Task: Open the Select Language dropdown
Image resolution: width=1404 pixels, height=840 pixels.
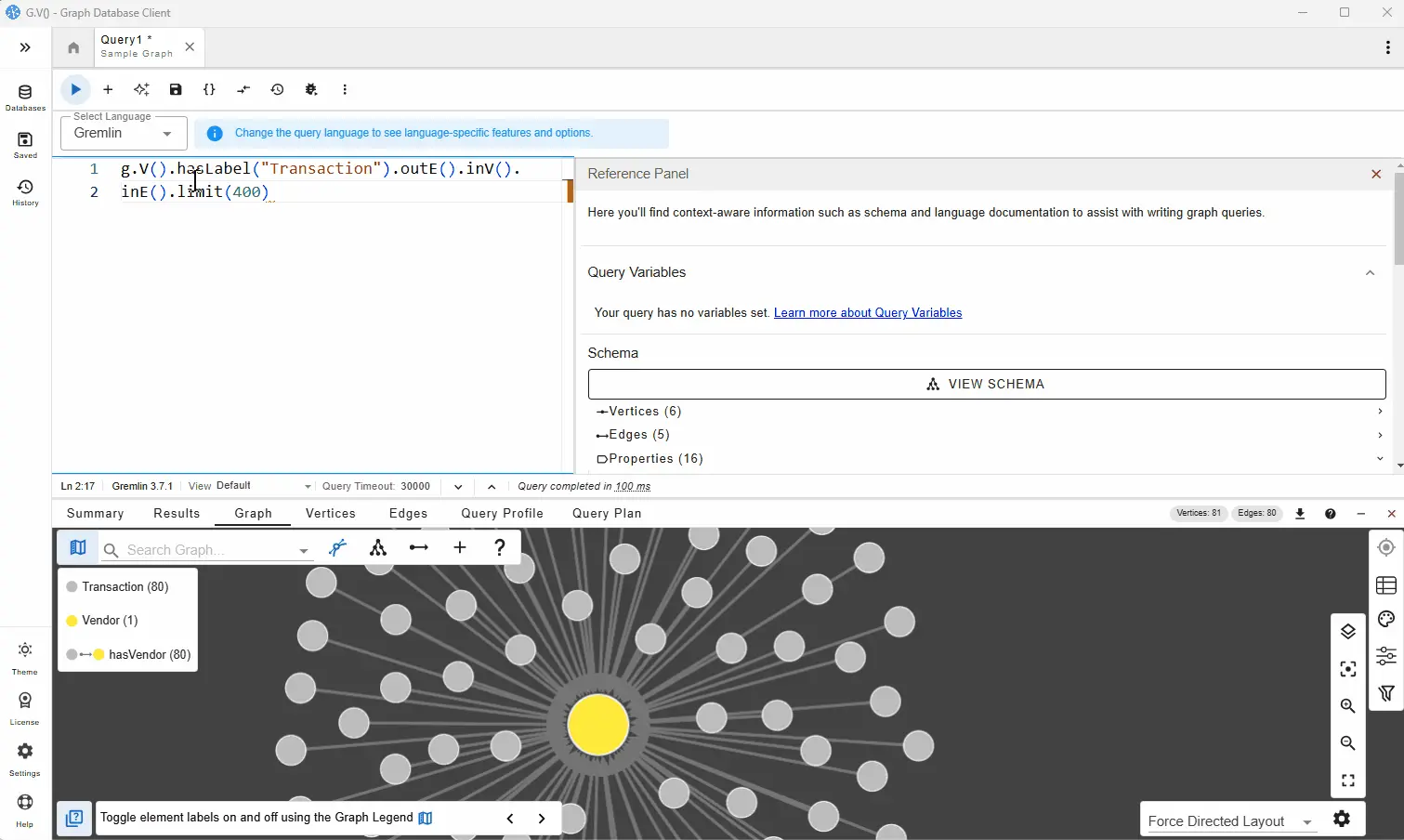Action: click(x=123, y=133)
